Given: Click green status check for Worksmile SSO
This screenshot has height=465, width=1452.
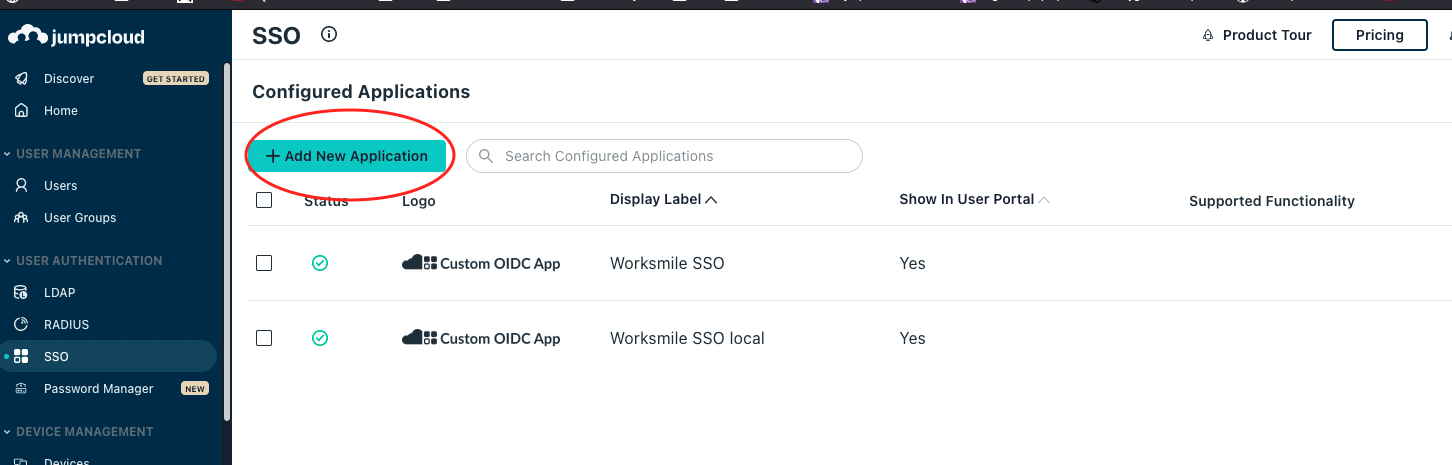Looking at the screenshot, I should 320,263.
